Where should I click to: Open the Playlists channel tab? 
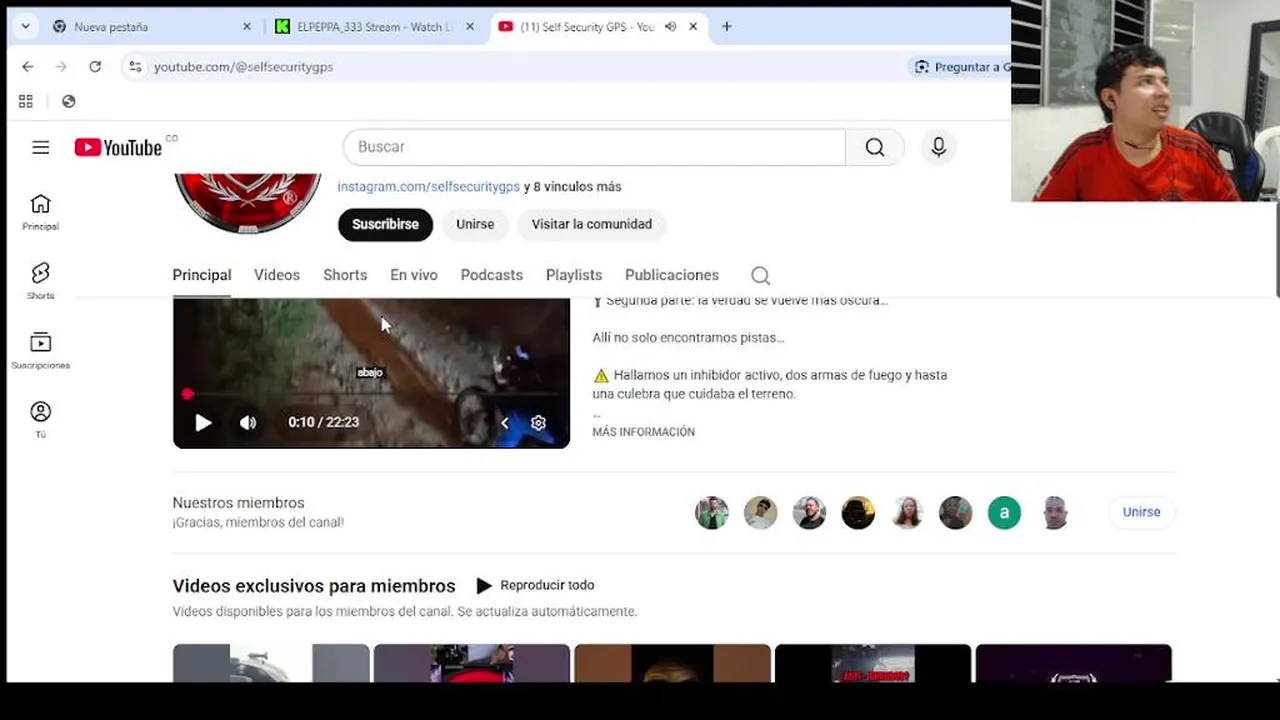[574, 275]
